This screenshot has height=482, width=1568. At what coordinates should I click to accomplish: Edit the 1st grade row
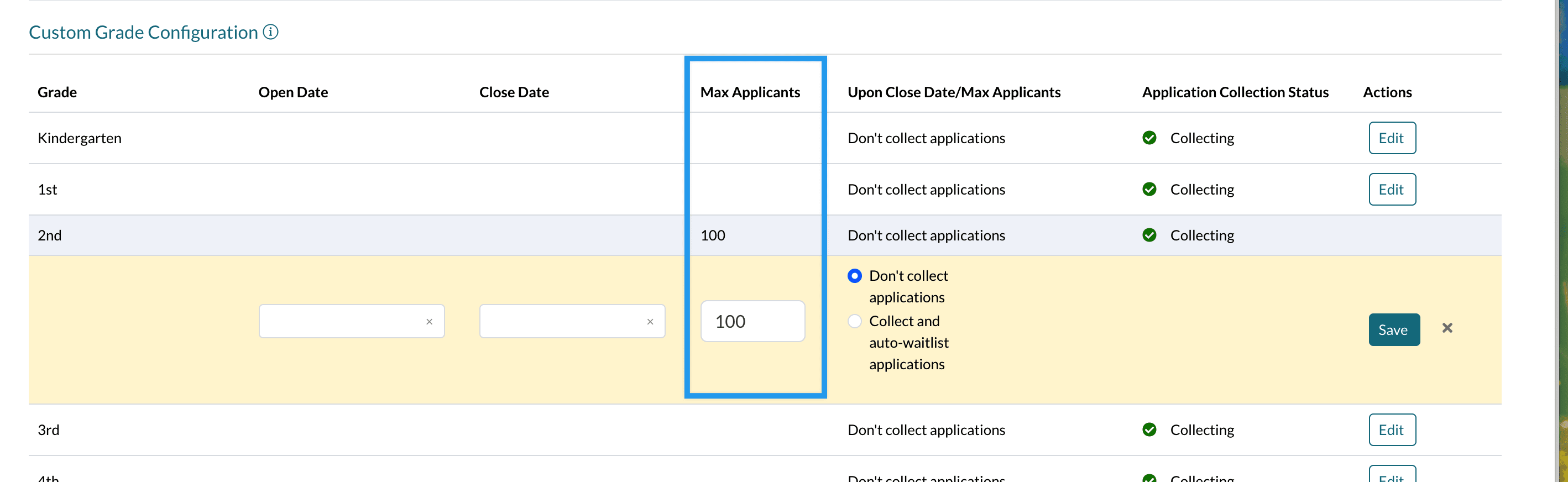tap(1392, 189)
